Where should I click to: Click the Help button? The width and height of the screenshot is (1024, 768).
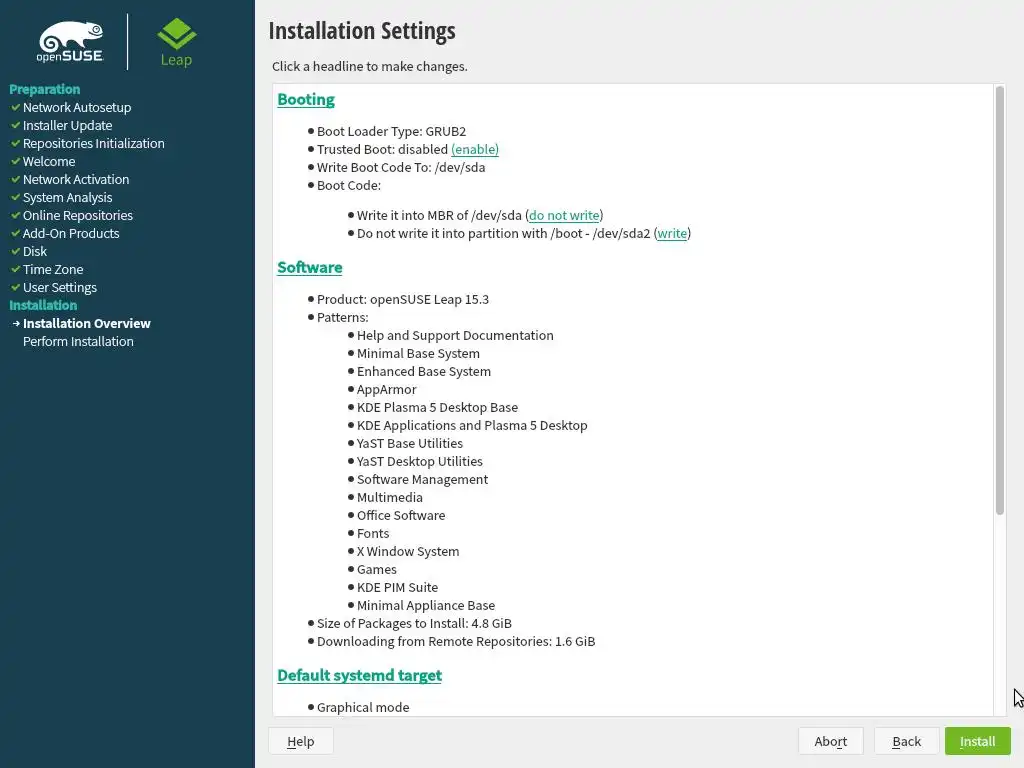(301, 741)
